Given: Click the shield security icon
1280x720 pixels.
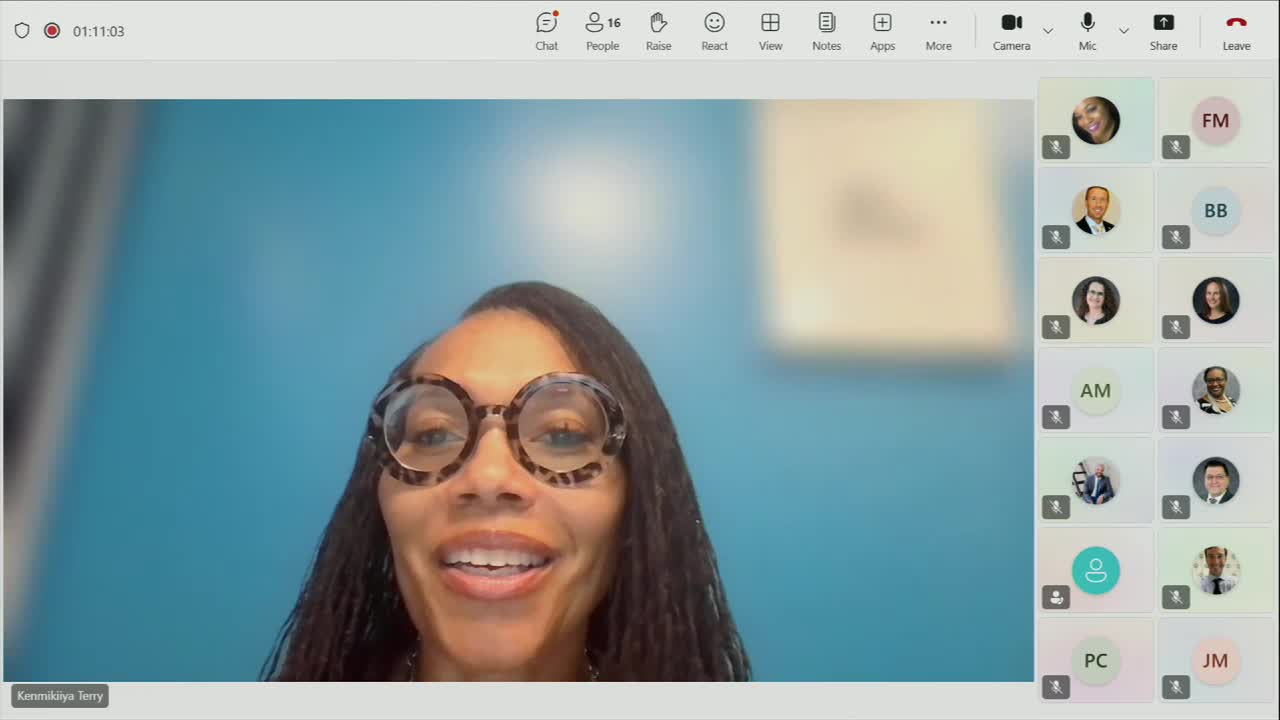Looking at the screenshot, I should pos(22,31).
